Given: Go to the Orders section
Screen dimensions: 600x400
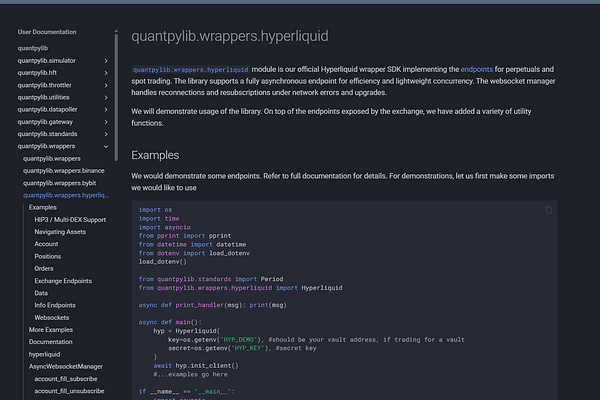Looking at the screenshot, I should pos(44,269).
